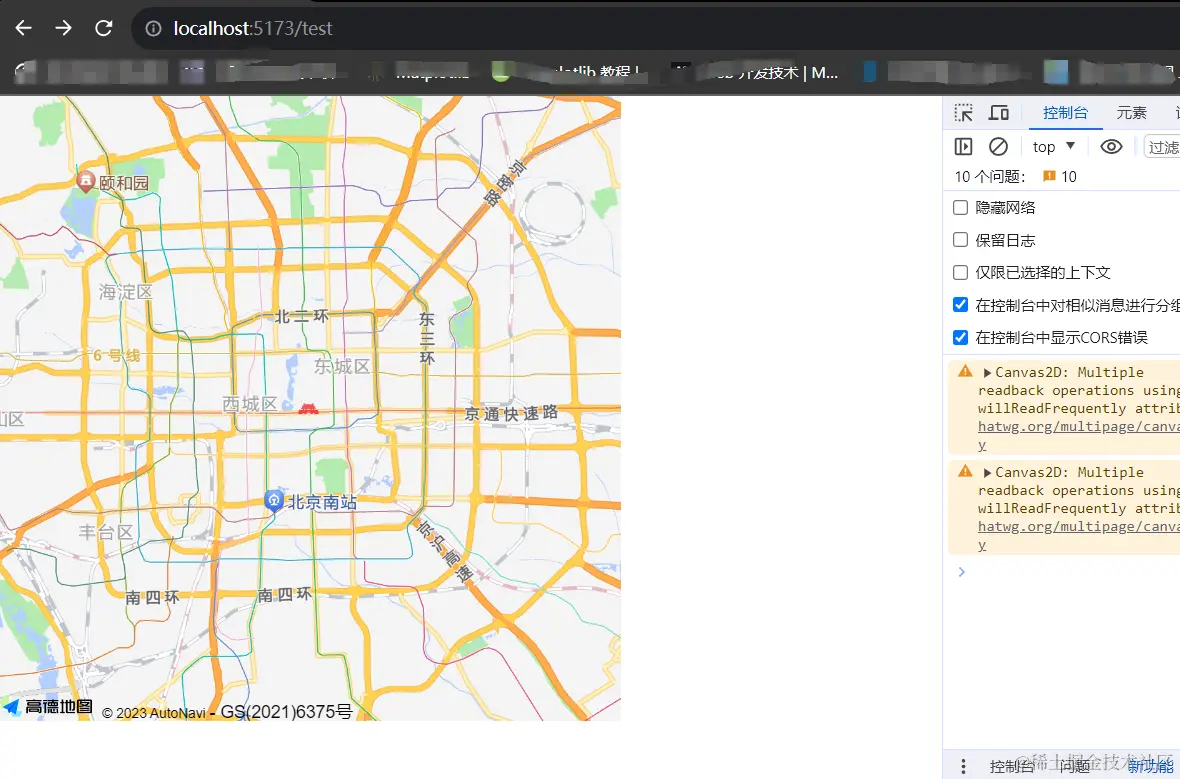This screenshot has height=779, width=1180.
Task: Click the first warning's yellow triangle icon
Action: [966, 371]
